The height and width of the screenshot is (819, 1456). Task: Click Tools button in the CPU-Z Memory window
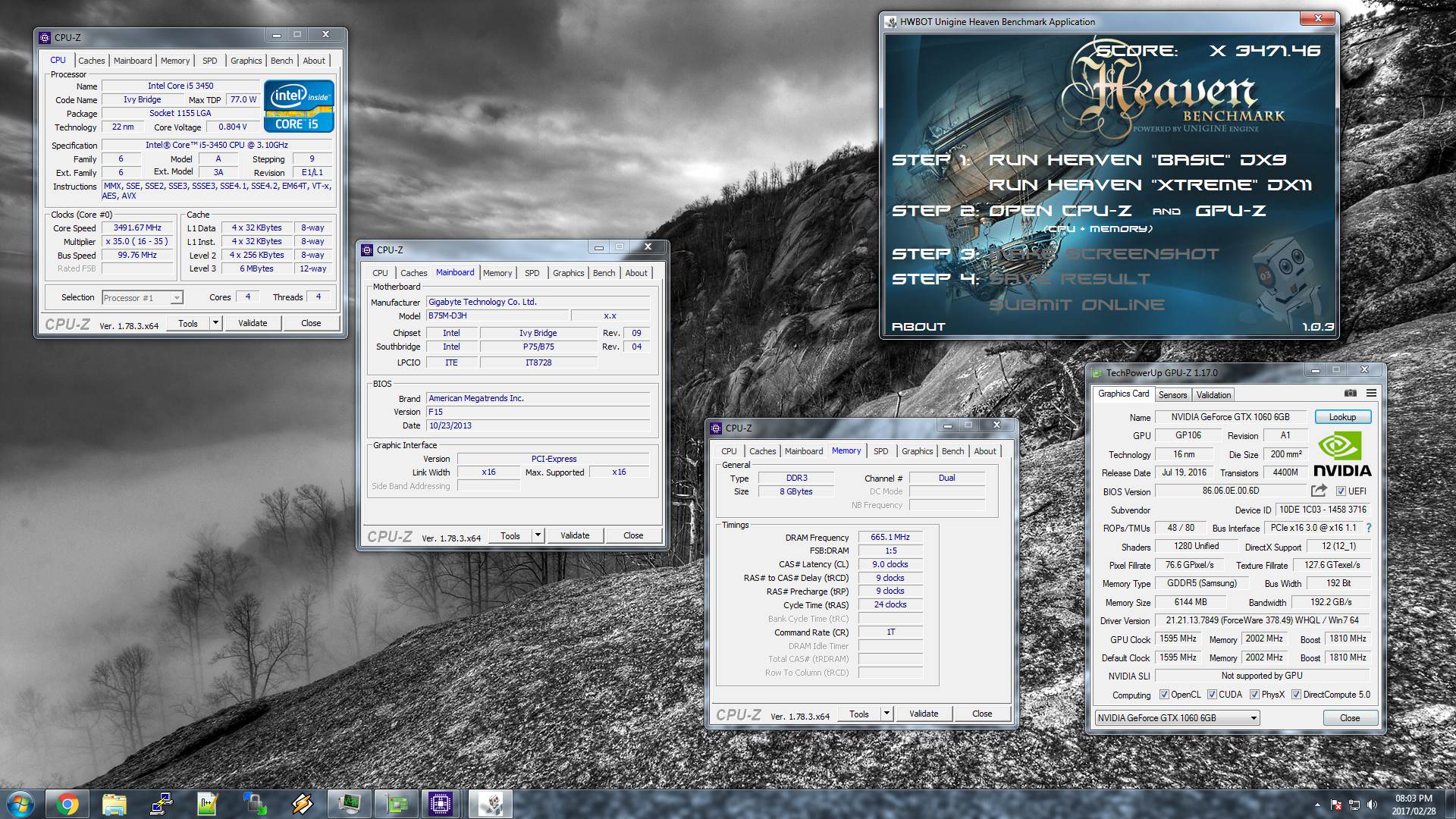pyautogui.click(x=859, y=714)
